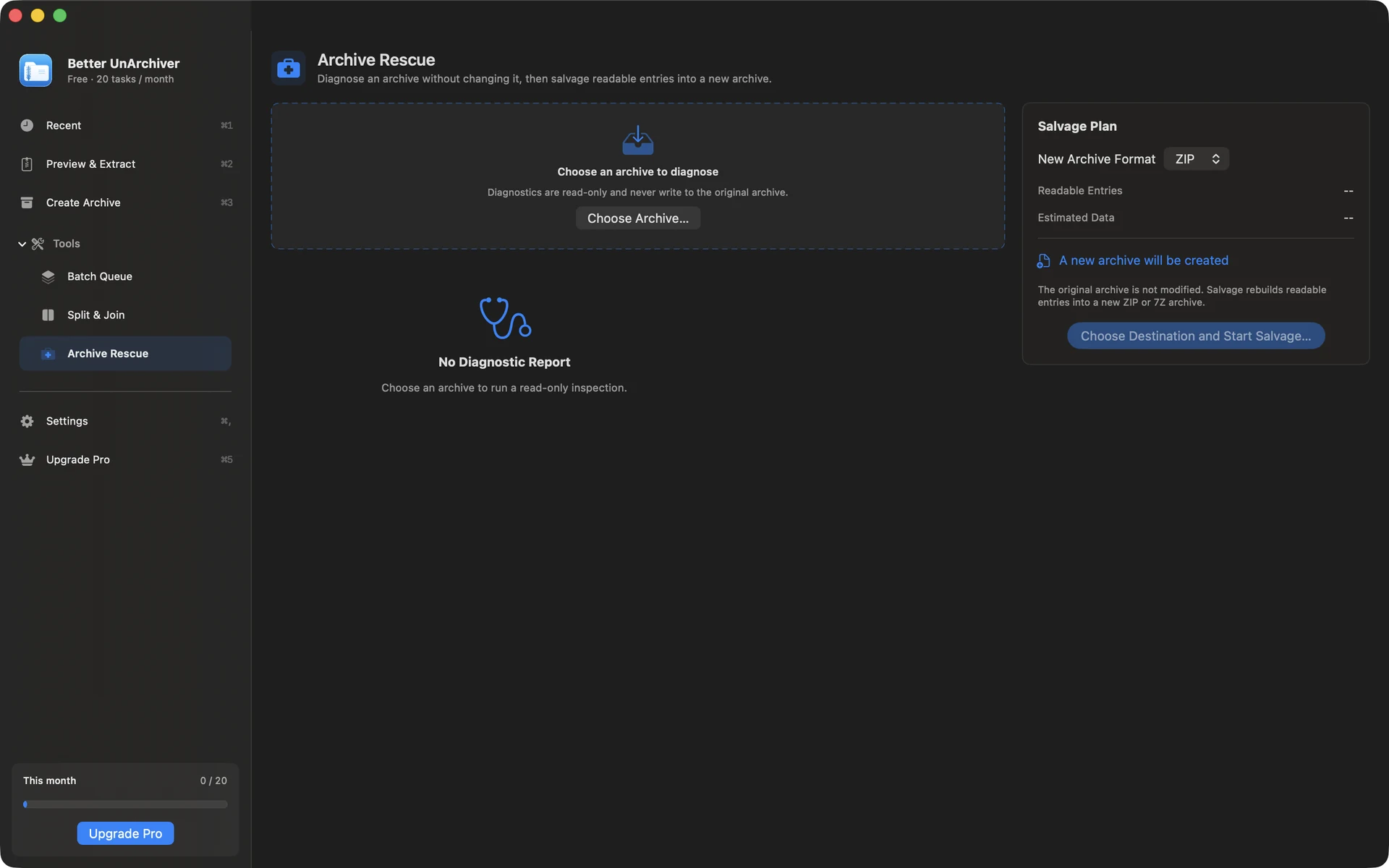The width and height of the screenshot is (1389, 868).
Task: Click the Choose Archive... button
Action: 637,218
